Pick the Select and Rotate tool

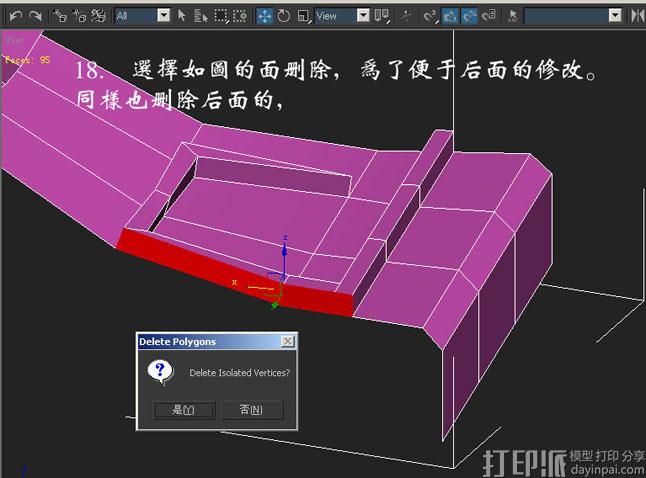coord(283,16)
